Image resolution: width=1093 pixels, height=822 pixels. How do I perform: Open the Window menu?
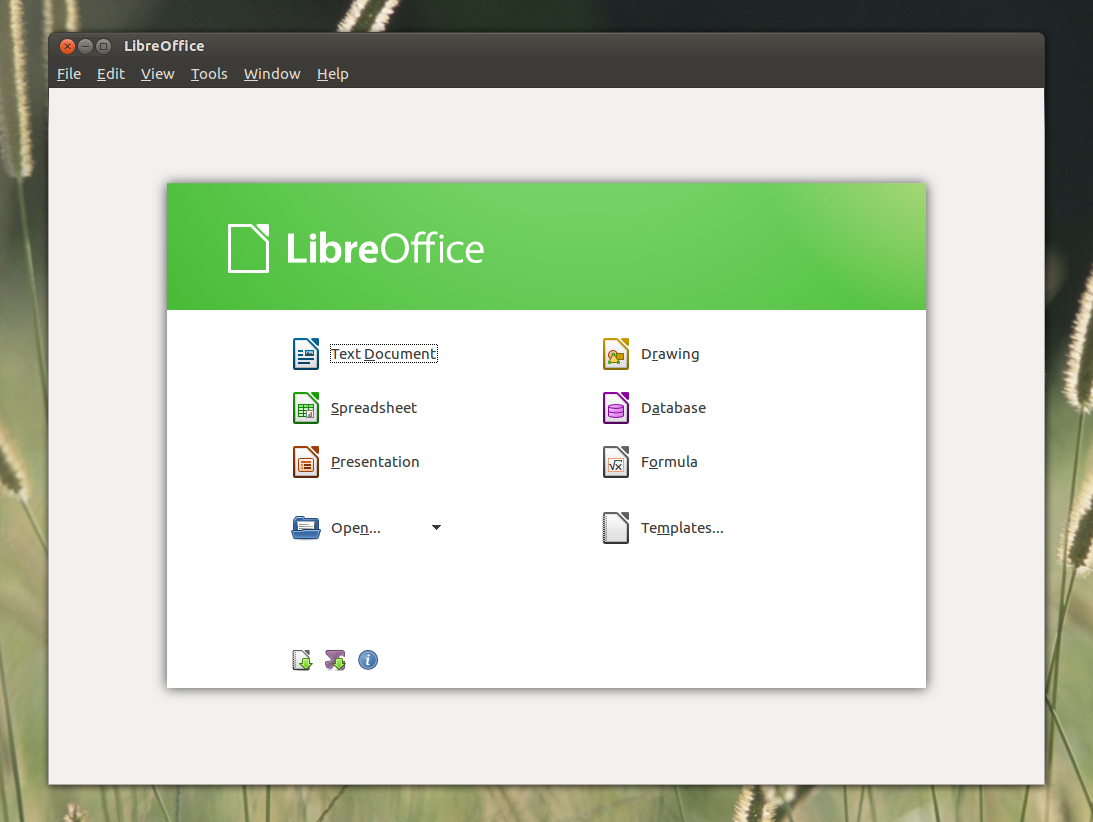271,73
